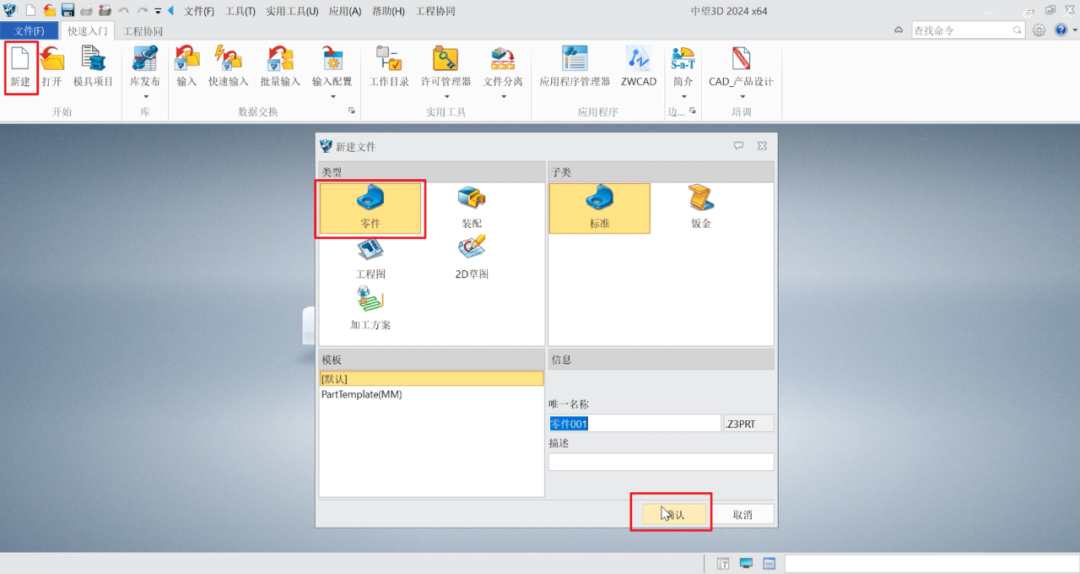Switch to the 快速入门 ribbon tab
Image resolution: width=1080 pixels, height=574 pixels.
[x=87, y=31]
